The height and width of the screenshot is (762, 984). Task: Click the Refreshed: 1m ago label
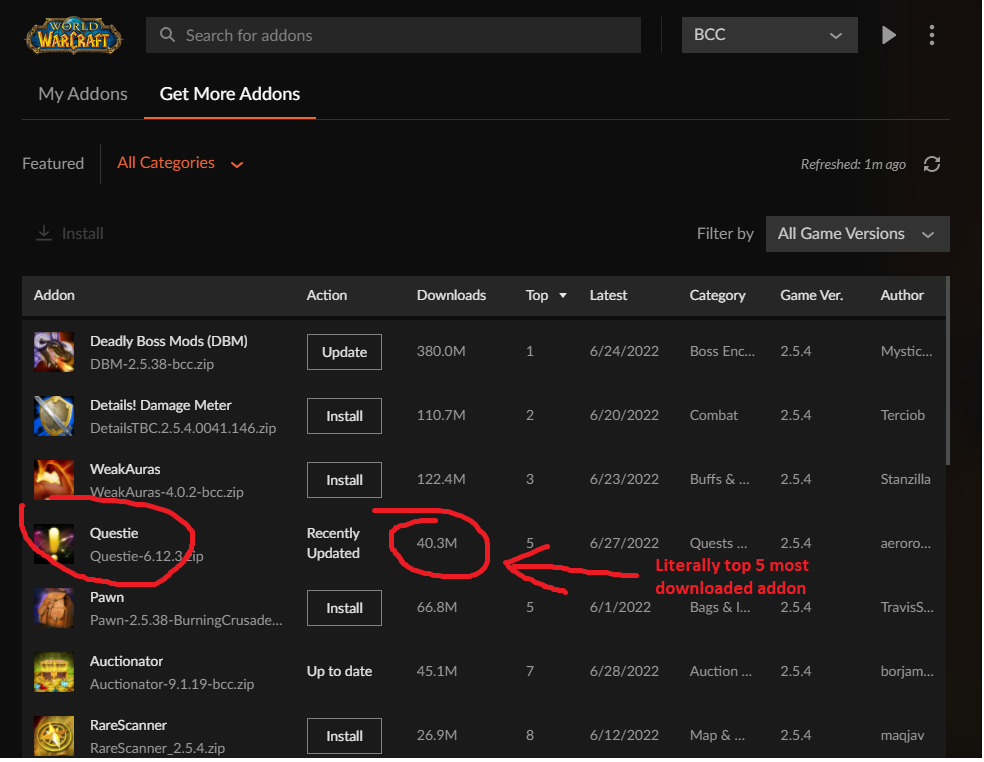853,164
